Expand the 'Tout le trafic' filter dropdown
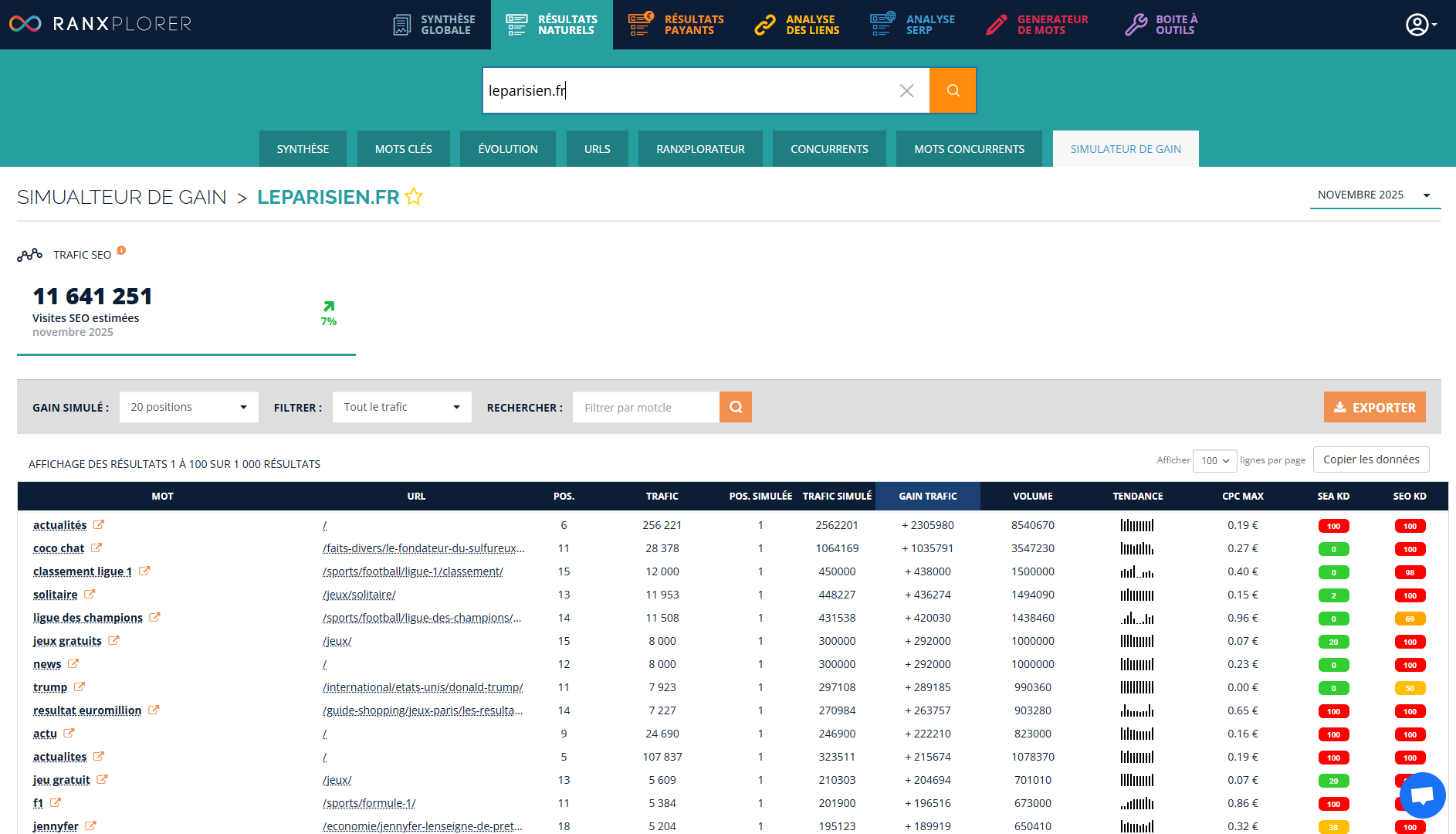 (x=401, y=407)
